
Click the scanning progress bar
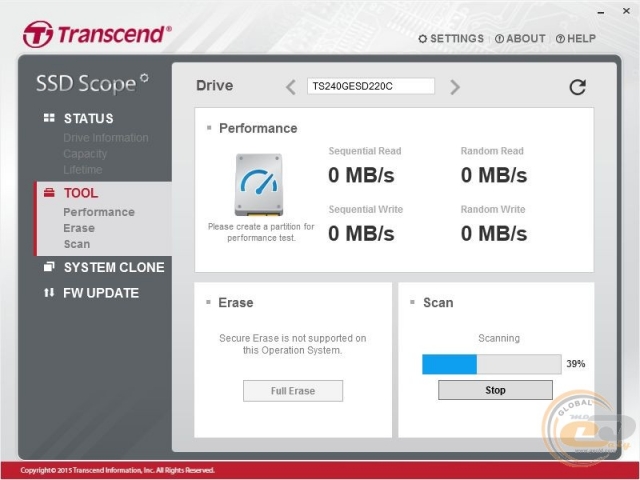491,364
